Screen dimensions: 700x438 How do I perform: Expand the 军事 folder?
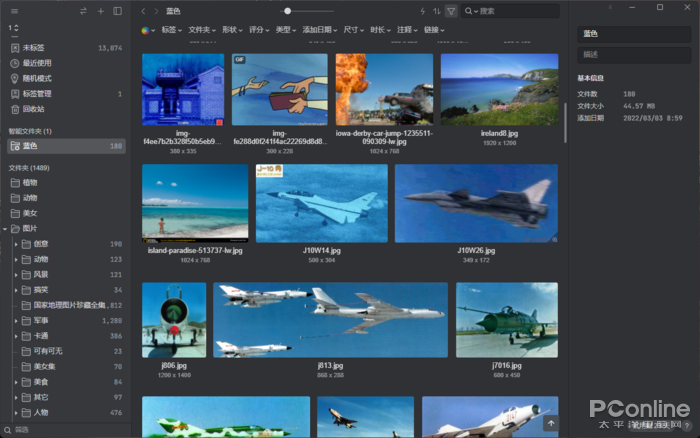tap(16, 320)
